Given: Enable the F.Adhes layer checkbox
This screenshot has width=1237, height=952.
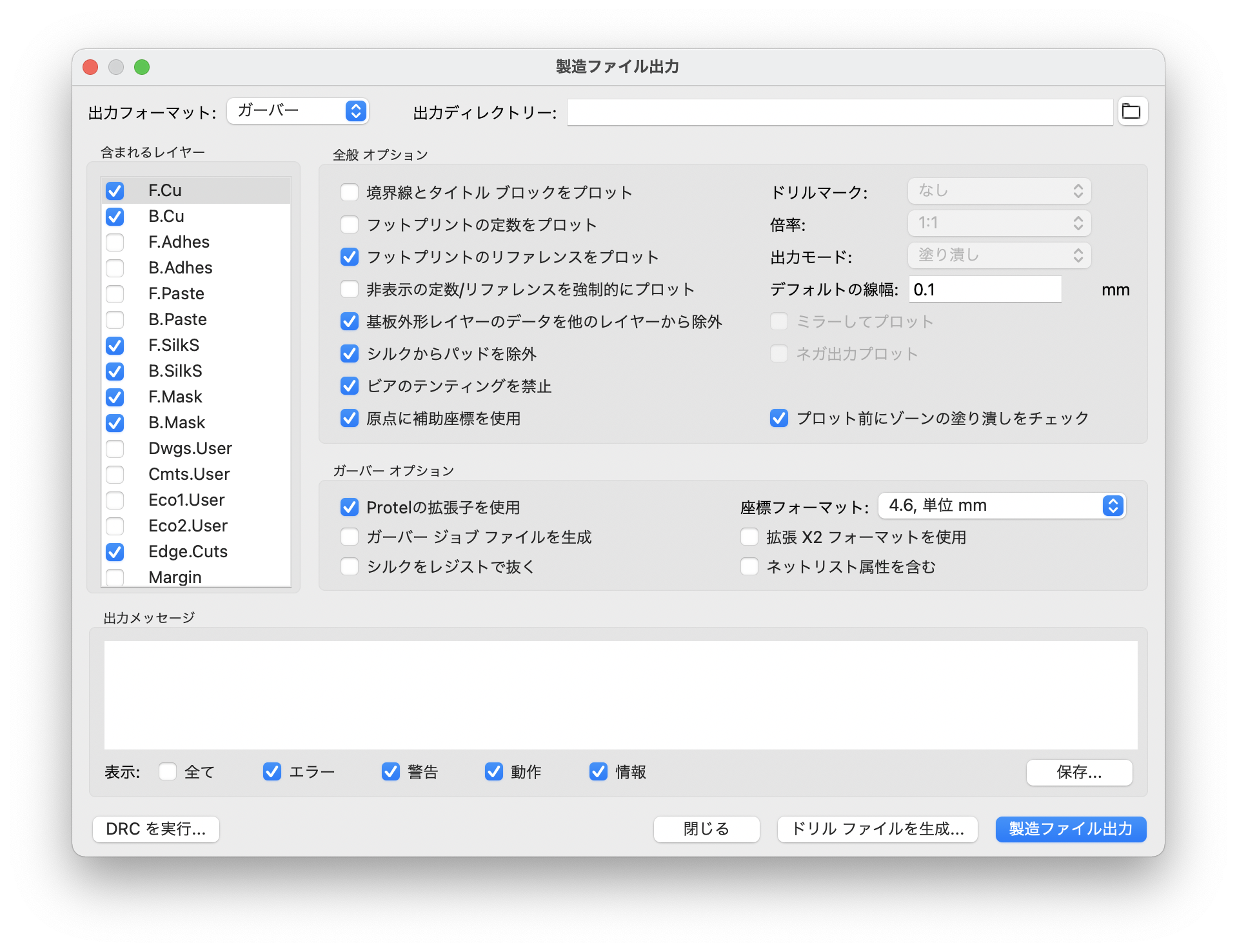Looking at the screenshot, I should click(115, 243).
